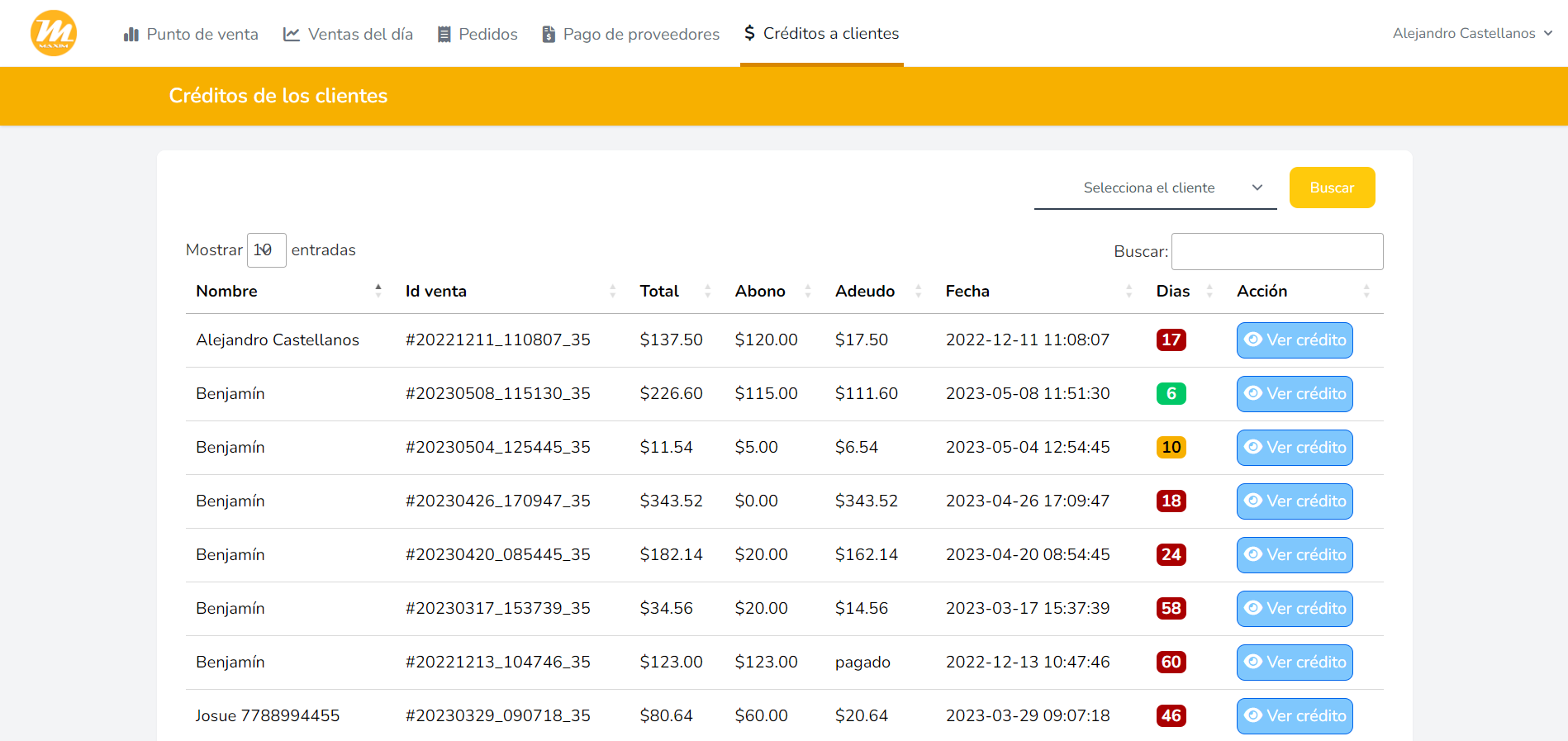The image size is (1568, 741).
Task: Click the Créditos de los clientes heading
Action: tap(278, 96)
